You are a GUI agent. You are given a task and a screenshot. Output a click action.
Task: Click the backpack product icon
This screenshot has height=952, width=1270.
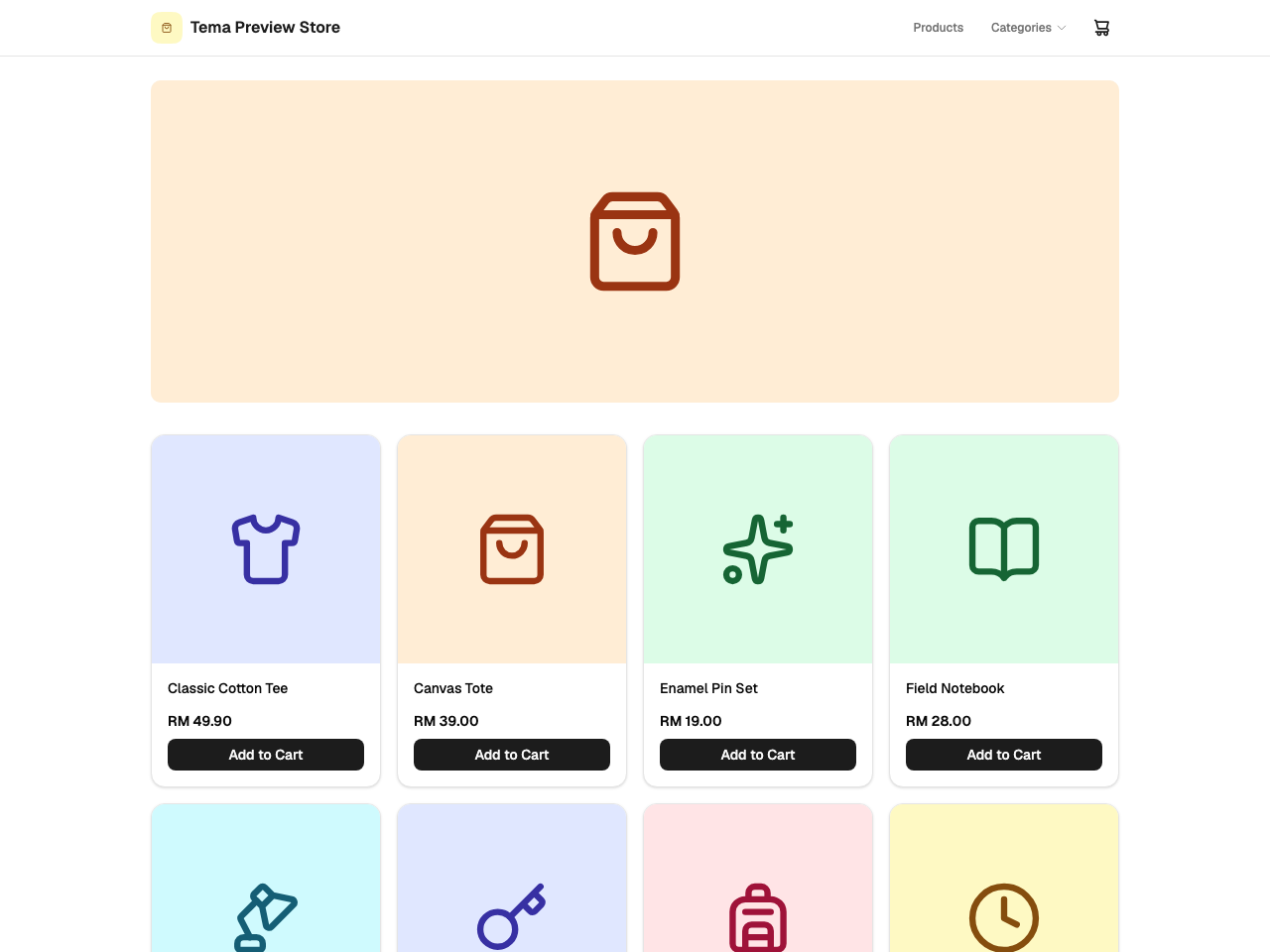point(758,917)
